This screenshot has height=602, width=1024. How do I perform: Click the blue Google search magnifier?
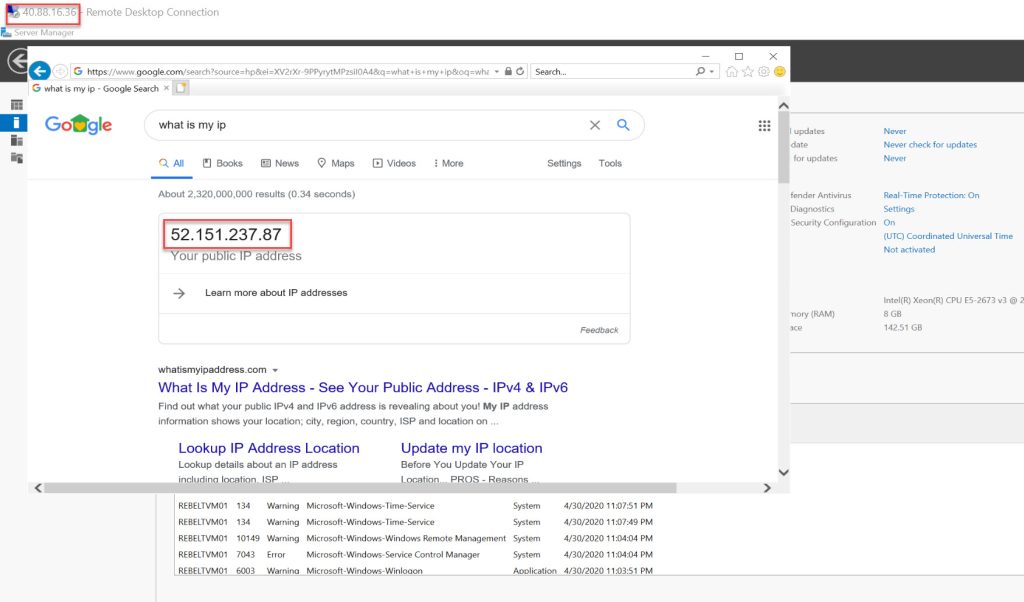pos(623,125)
